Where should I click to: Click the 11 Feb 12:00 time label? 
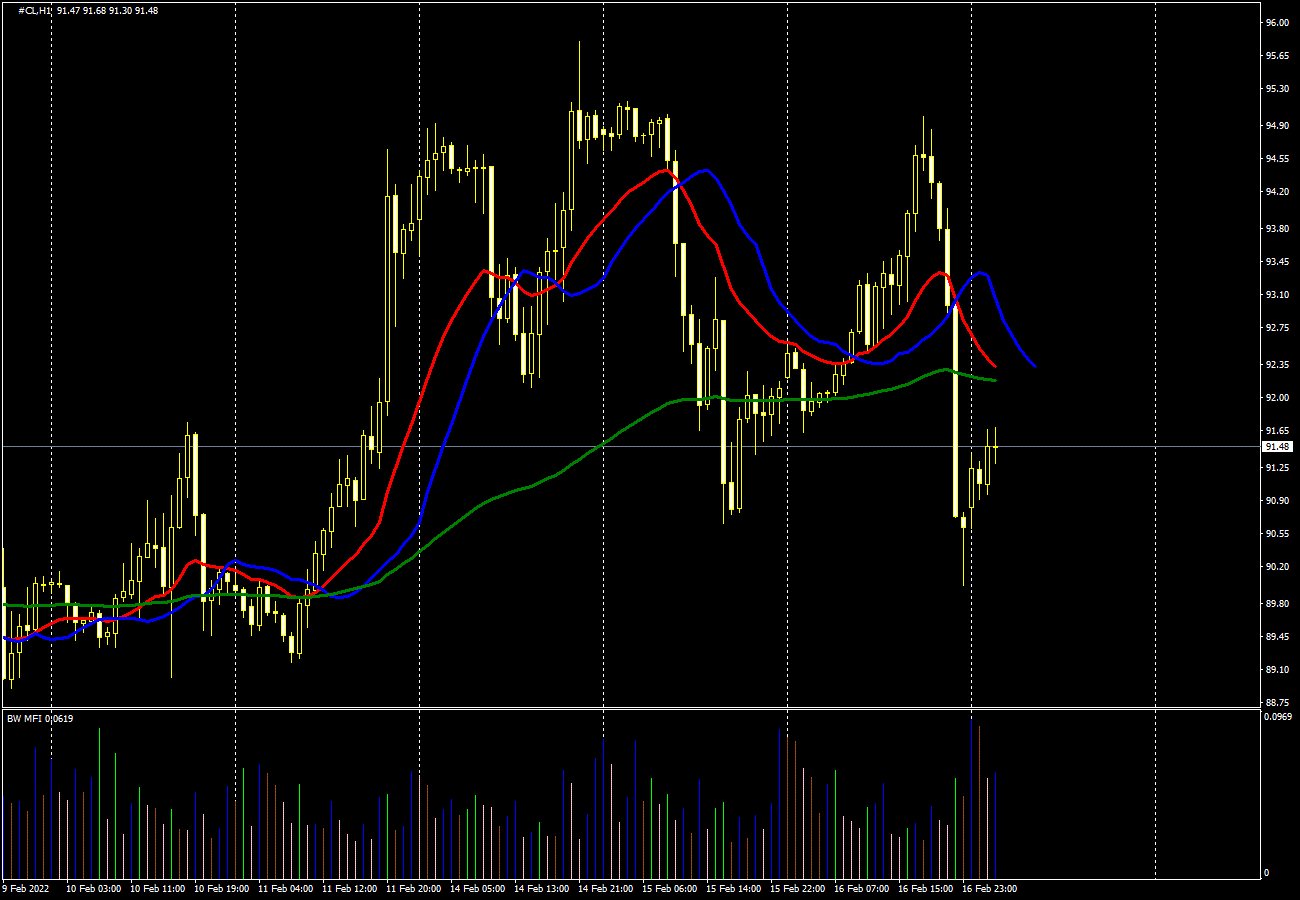pos(350,888)
